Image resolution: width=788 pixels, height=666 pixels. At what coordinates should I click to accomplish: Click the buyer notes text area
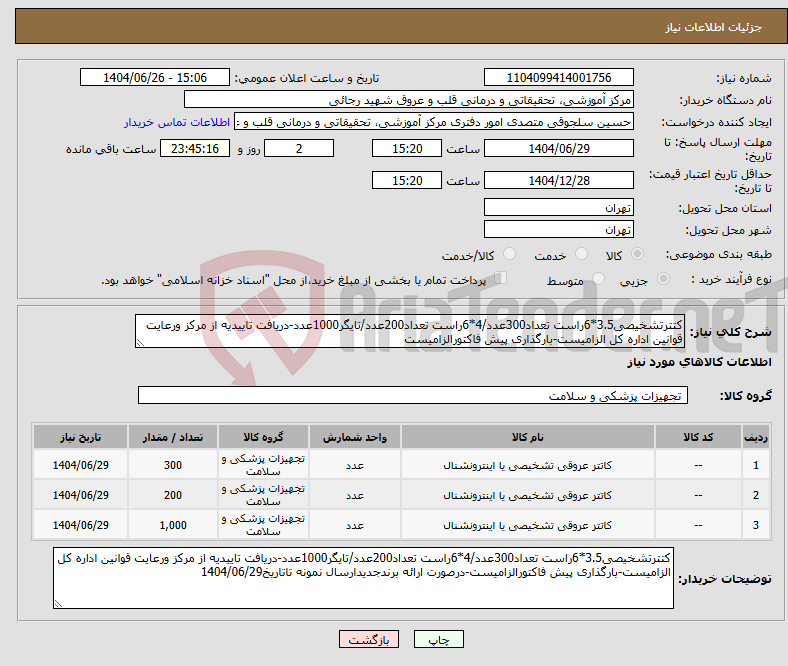pyautogui.click(x=363, y=578)
